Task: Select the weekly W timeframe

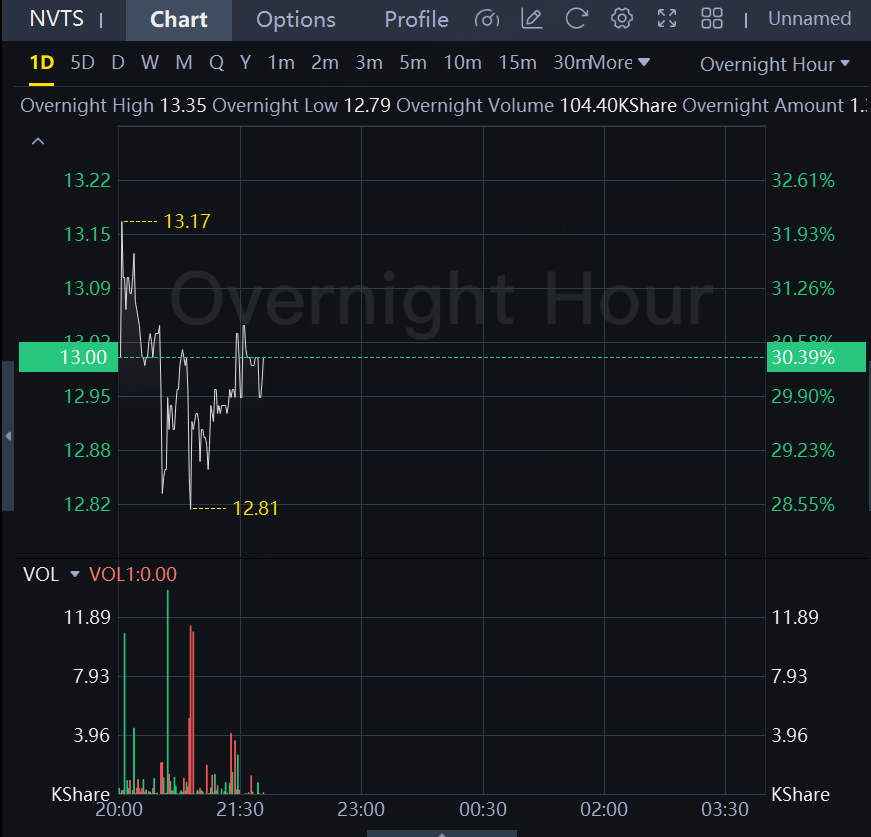Action: point(150,63)
